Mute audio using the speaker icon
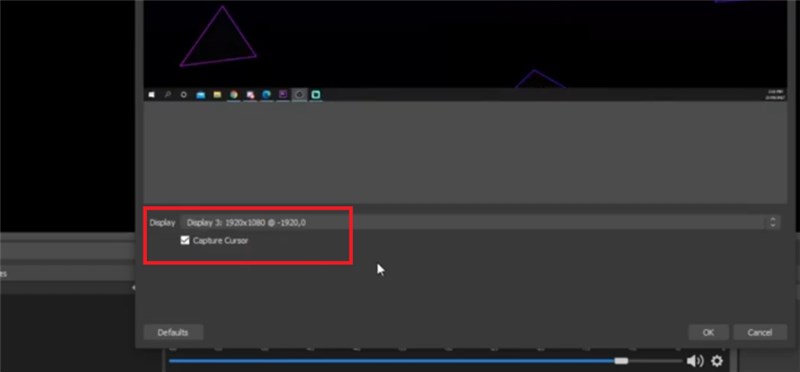Screen dimensions: 800x372 click(694, 361)
